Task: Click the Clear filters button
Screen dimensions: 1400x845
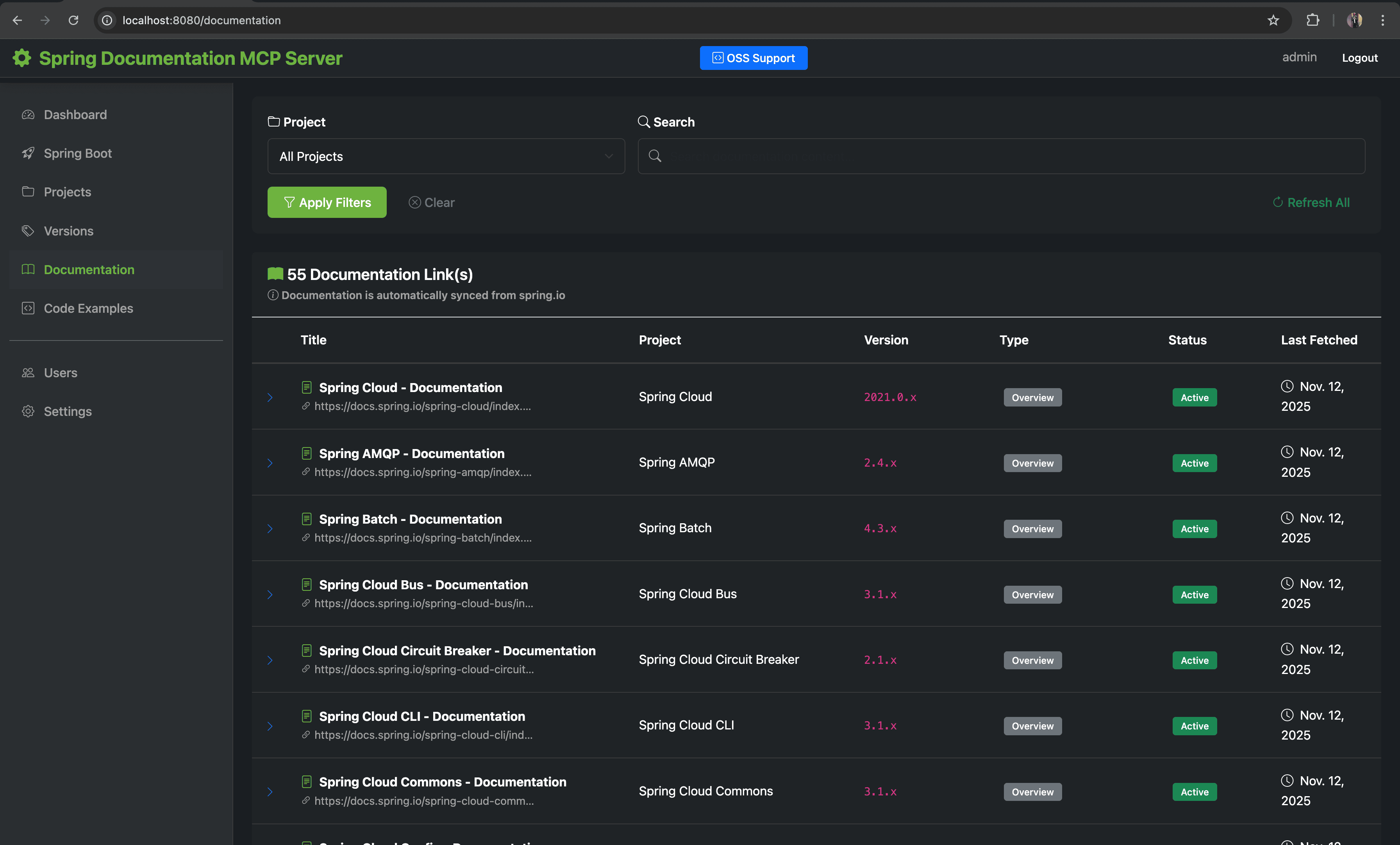Action: (x=432, y=203)
